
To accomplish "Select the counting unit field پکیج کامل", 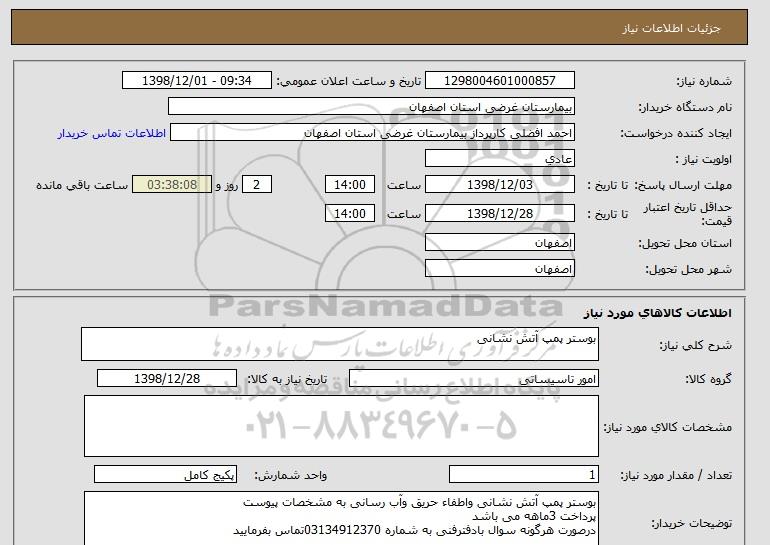I will coord(165,475).
